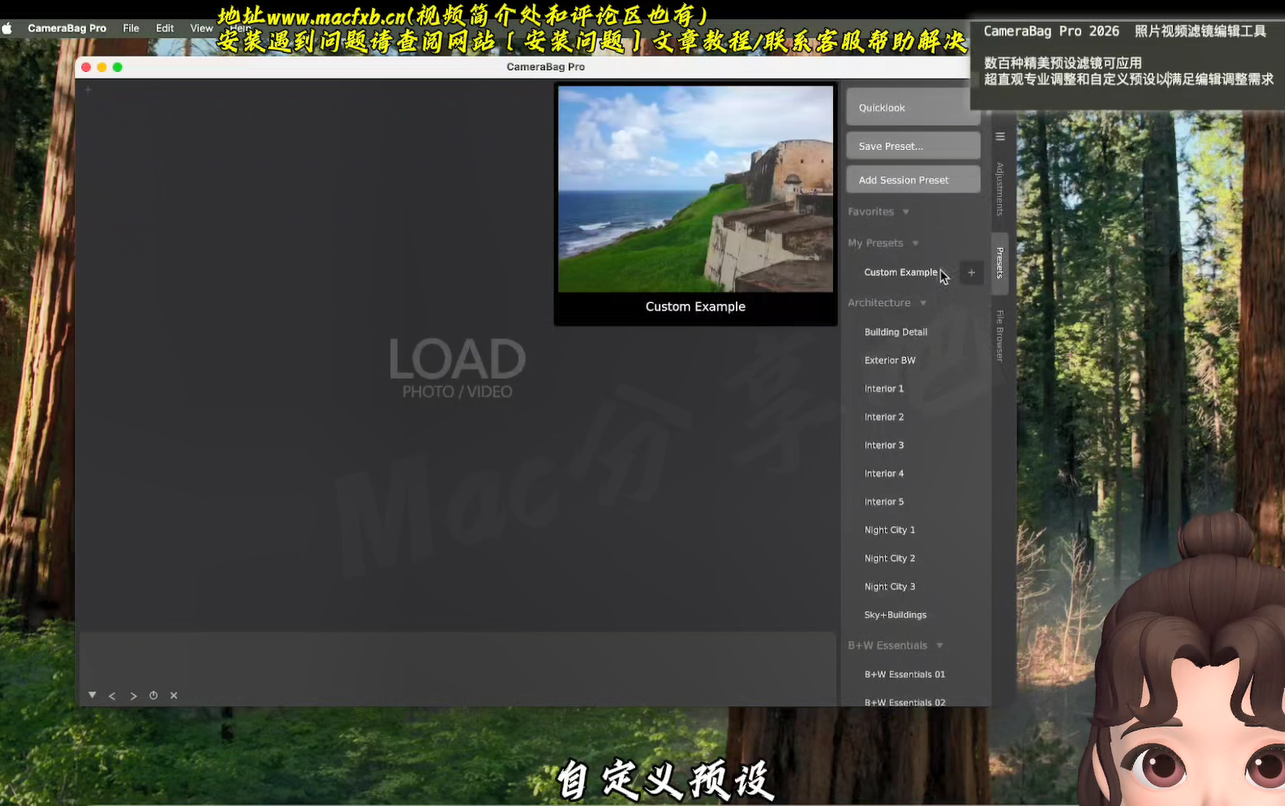Toggle the power icon in bottom bar
Screen dimensions: 1285x806
coord(153,696)
